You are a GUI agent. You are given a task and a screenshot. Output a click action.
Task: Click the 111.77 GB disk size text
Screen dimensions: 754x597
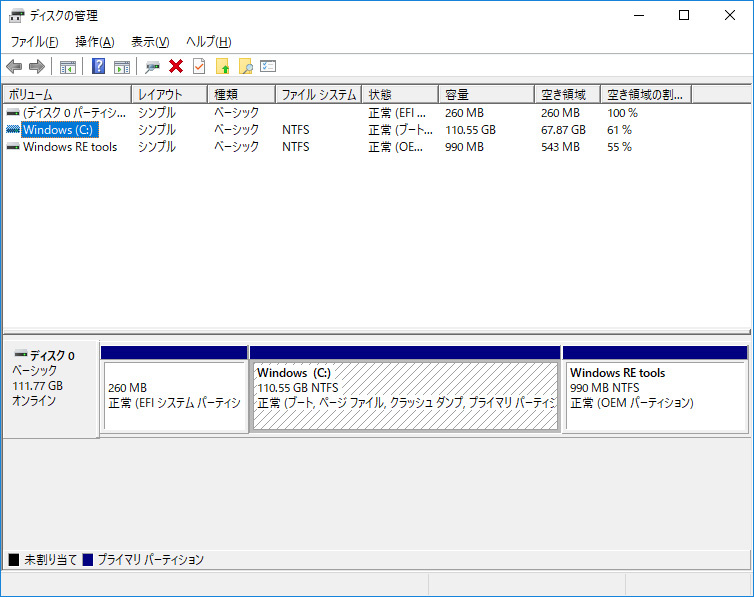(x=38, y=386)
